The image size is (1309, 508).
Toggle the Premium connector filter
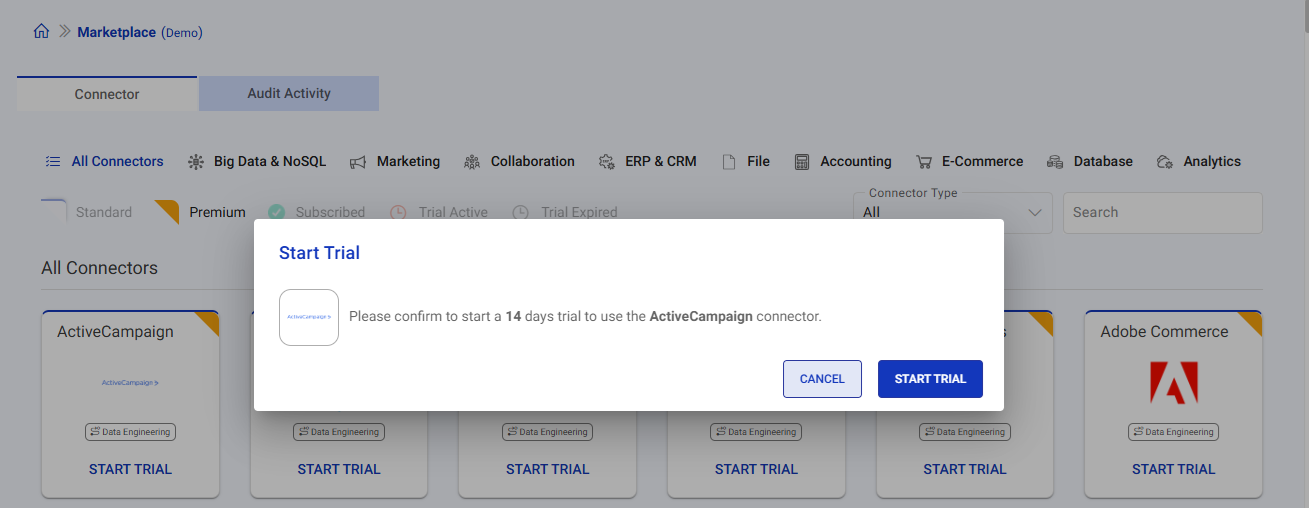[201, 212]
